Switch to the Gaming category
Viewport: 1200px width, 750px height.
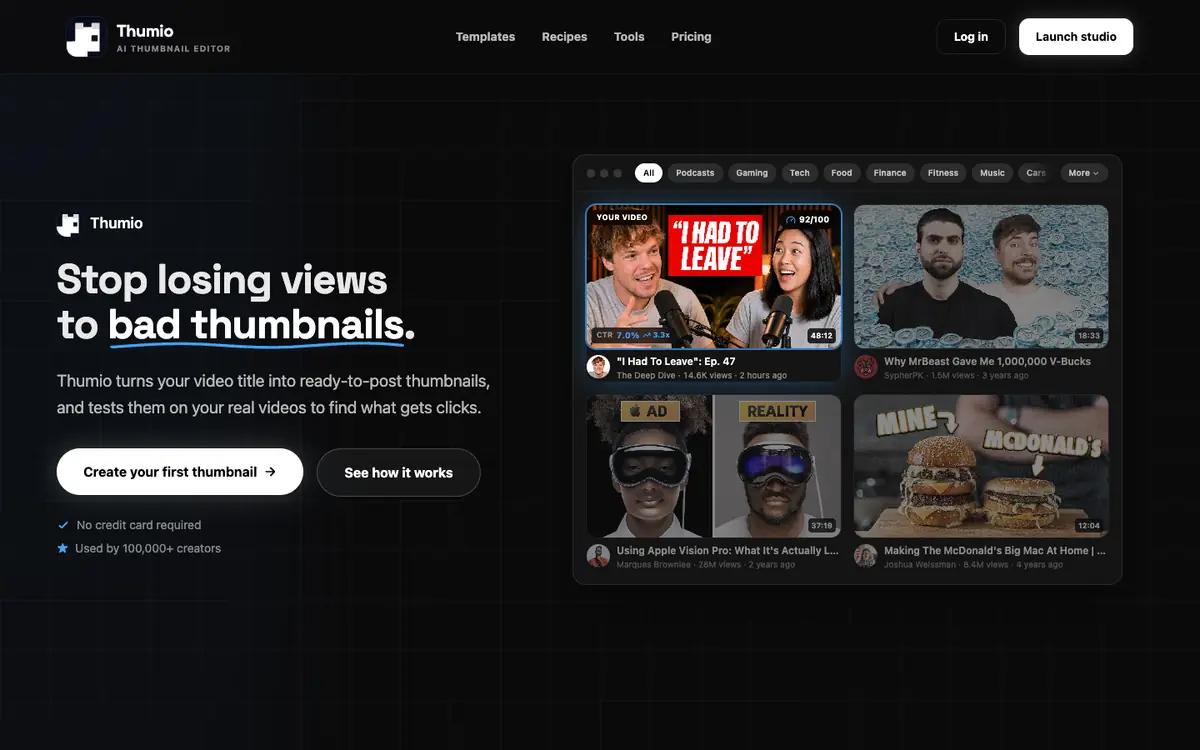(752, 173)
